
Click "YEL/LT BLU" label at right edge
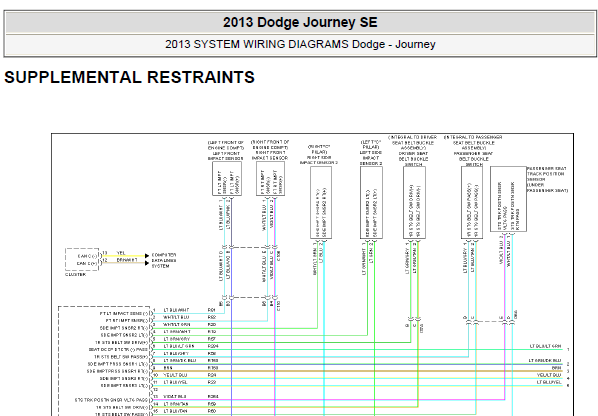(549, 375)
